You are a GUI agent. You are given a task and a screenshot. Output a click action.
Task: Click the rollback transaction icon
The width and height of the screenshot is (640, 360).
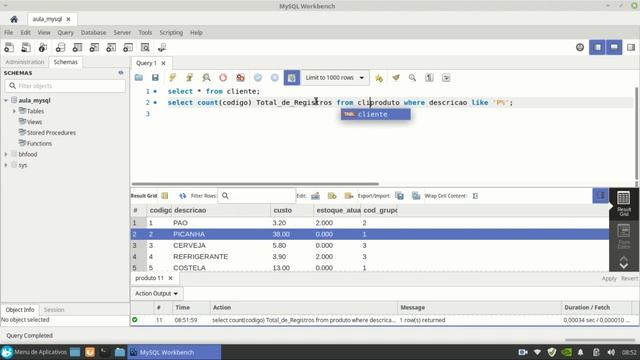[x=275, y=78]
